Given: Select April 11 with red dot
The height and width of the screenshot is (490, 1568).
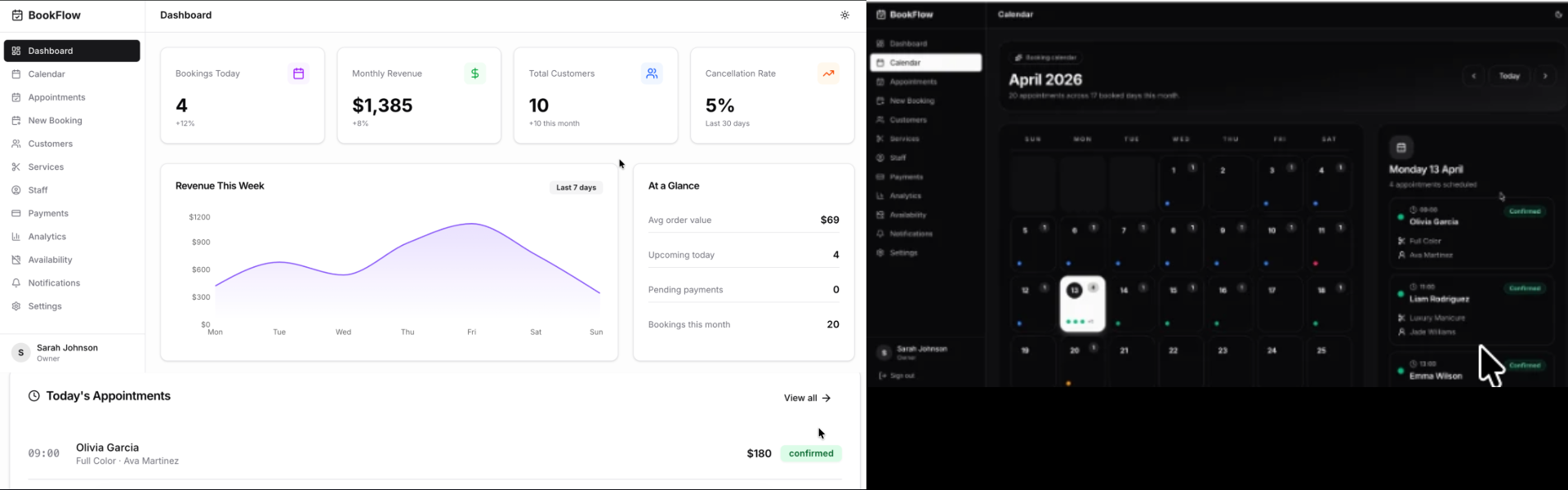Looking at the screenshot, I should 1330,244.
